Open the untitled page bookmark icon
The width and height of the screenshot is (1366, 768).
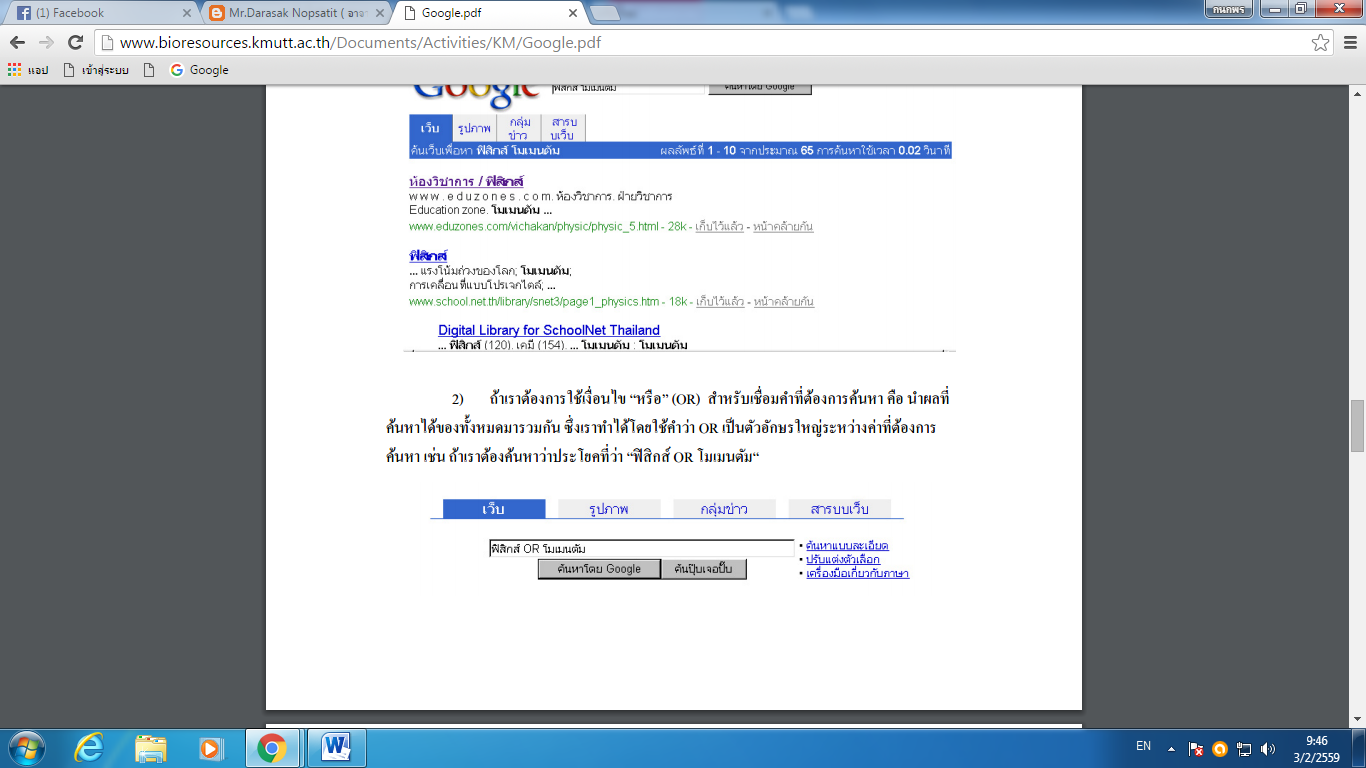pos(149,70)
